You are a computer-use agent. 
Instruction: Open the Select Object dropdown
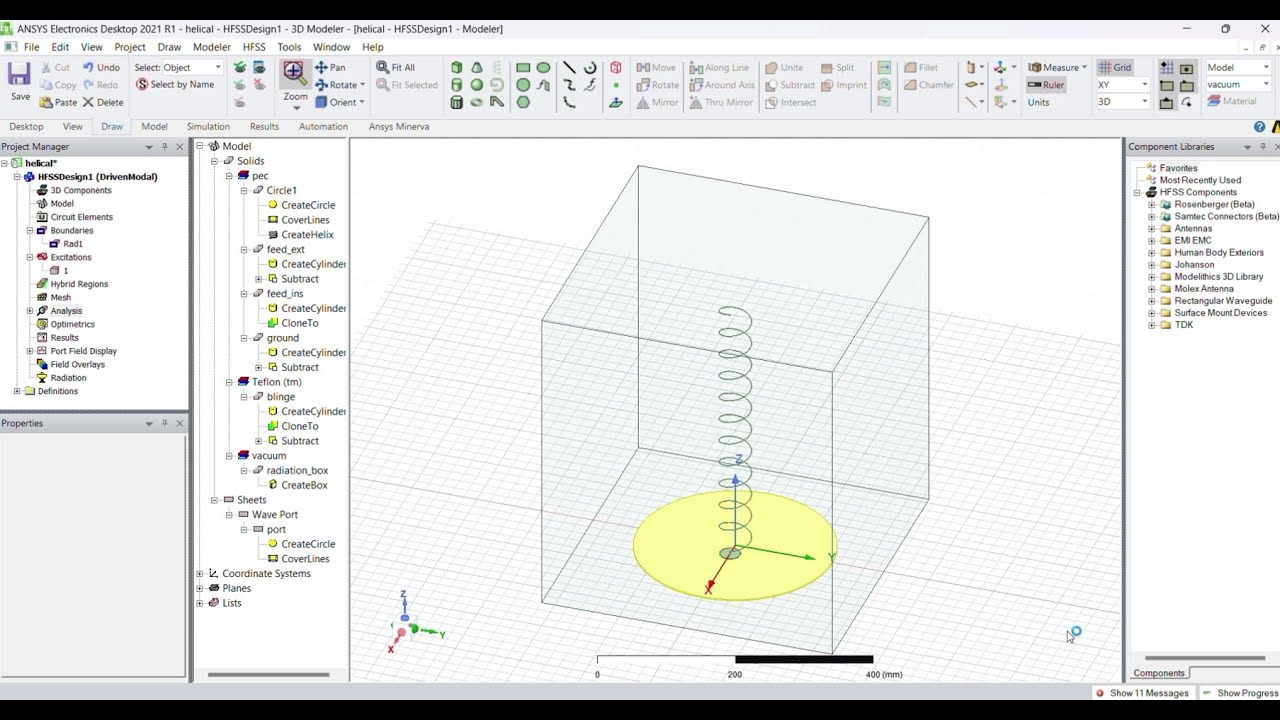pyautogui.click(x=192, y=67)
